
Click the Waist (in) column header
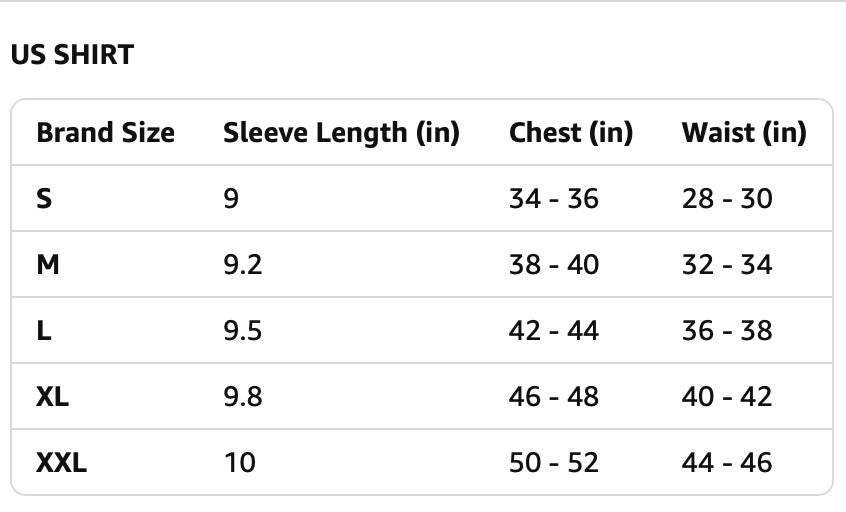[743, 133]
